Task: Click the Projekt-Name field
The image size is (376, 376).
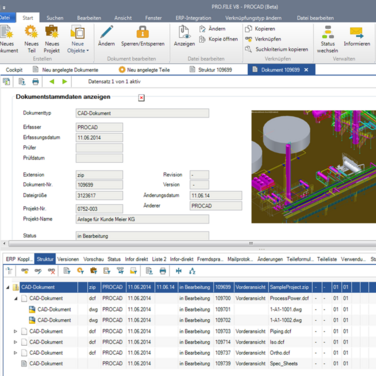Action: pos(142,219)
